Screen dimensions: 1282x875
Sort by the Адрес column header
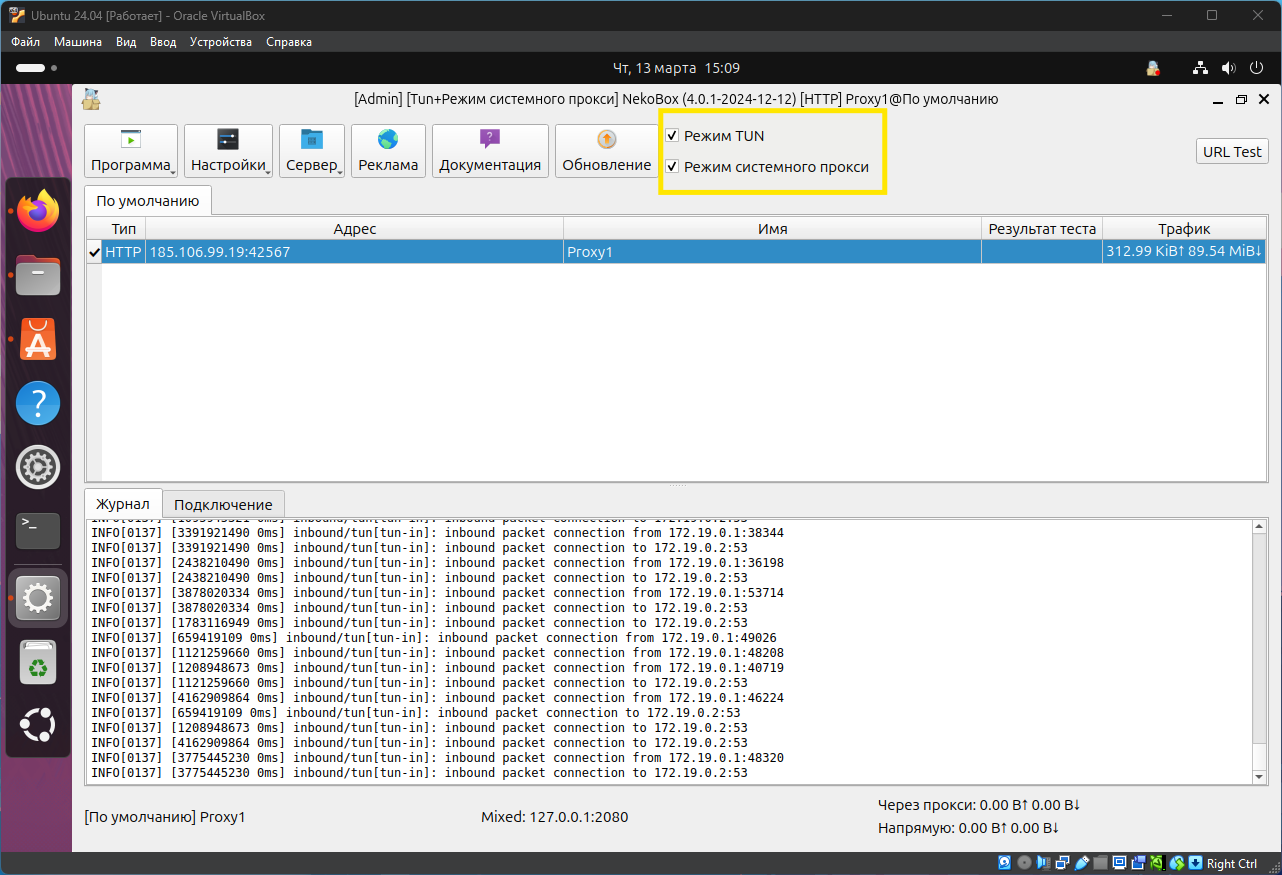click(x=355, y=229)
